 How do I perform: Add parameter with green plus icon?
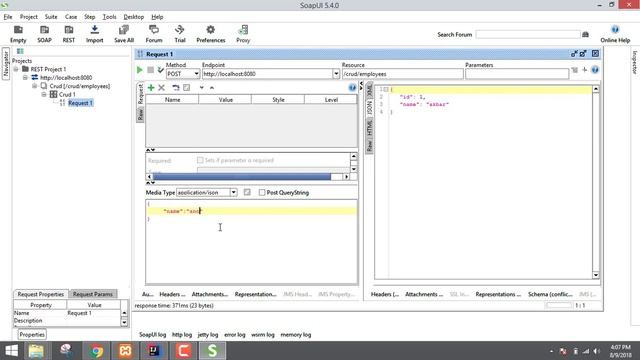[x=151, y=87]
